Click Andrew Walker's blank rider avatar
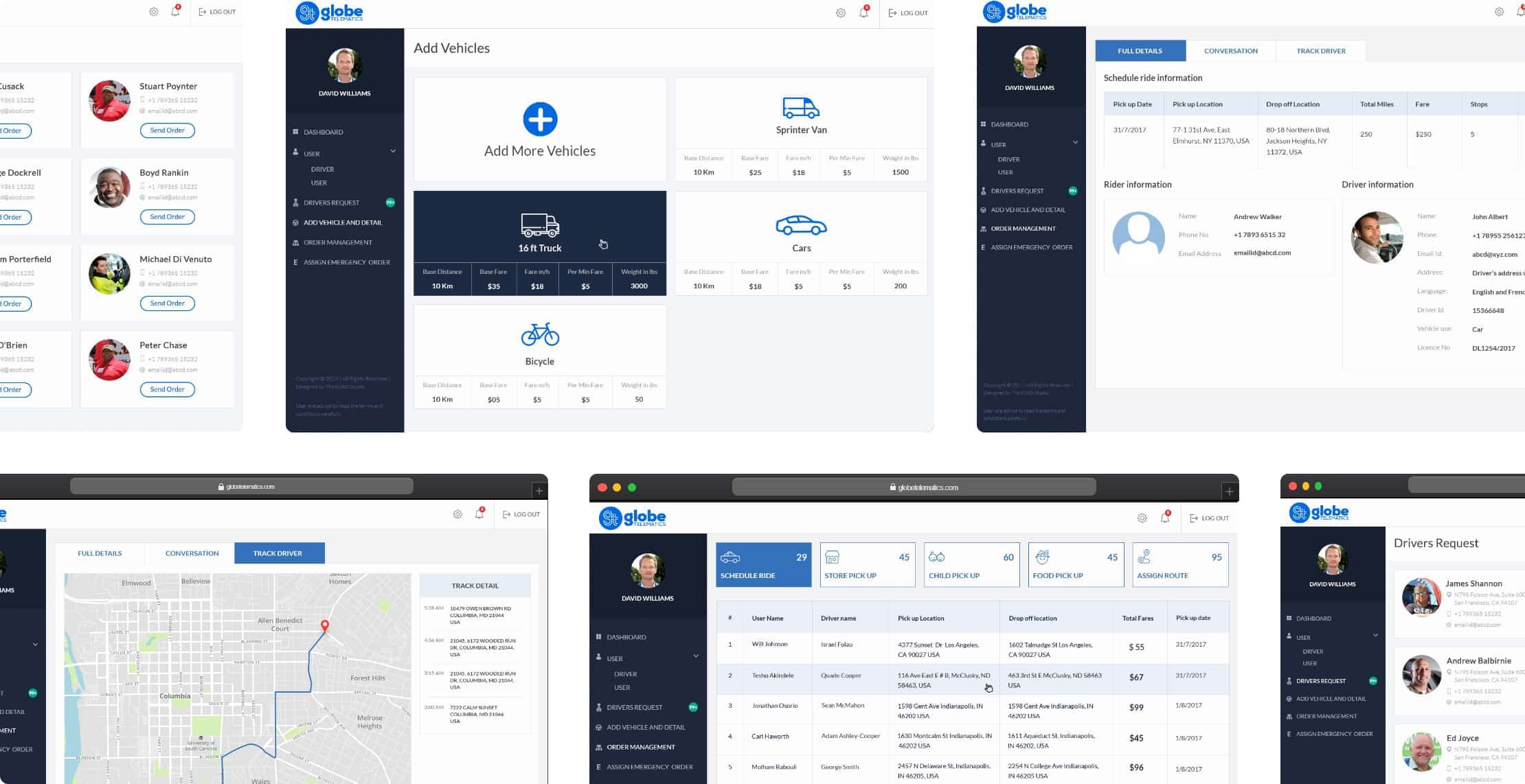Viewport: 1525px width, 784px height. [1138, 237]
